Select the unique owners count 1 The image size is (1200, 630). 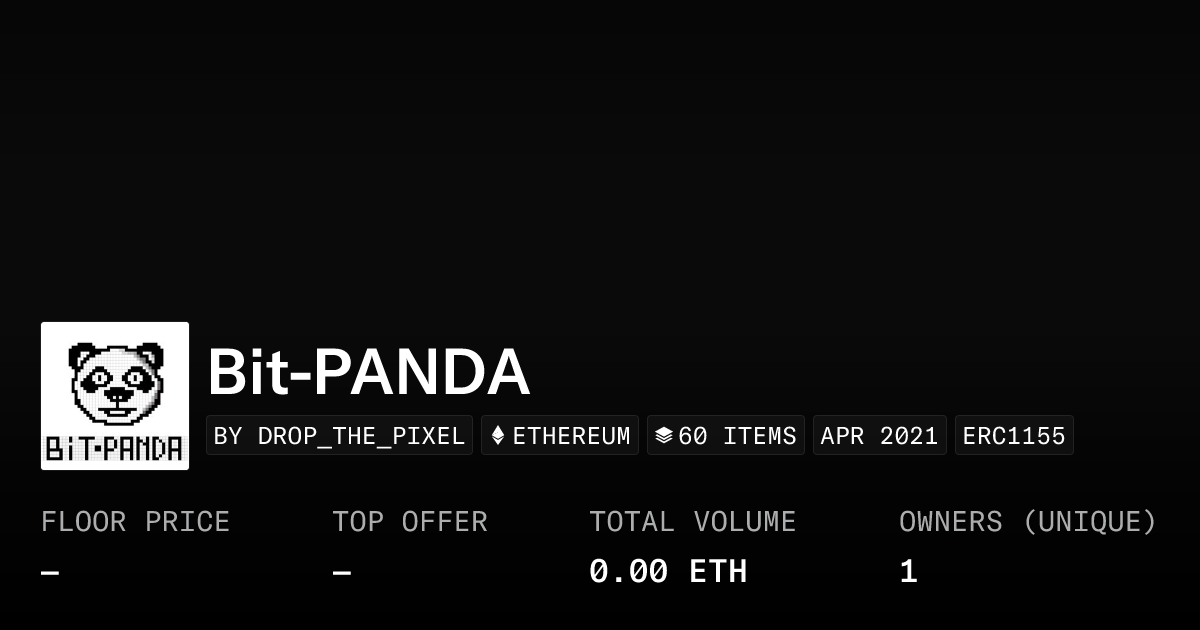coord(908,572)
